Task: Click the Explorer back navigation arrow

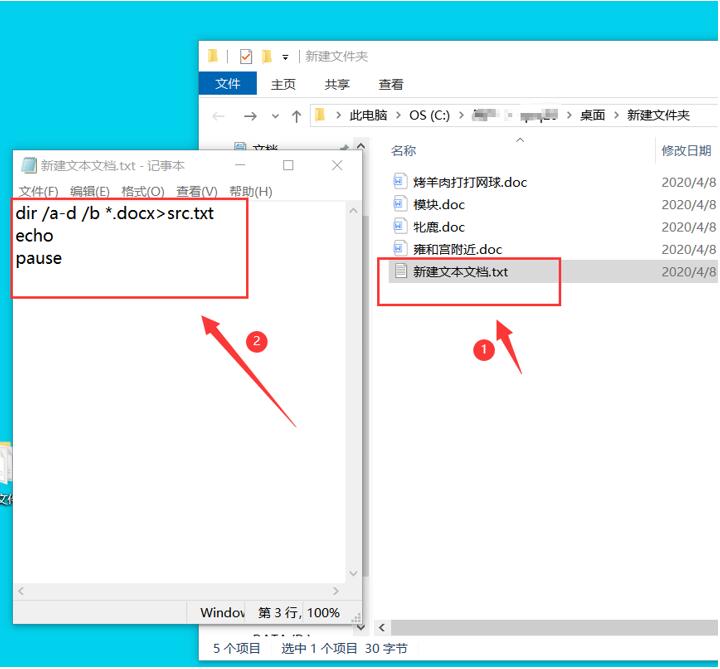Action: click(219, 116)
